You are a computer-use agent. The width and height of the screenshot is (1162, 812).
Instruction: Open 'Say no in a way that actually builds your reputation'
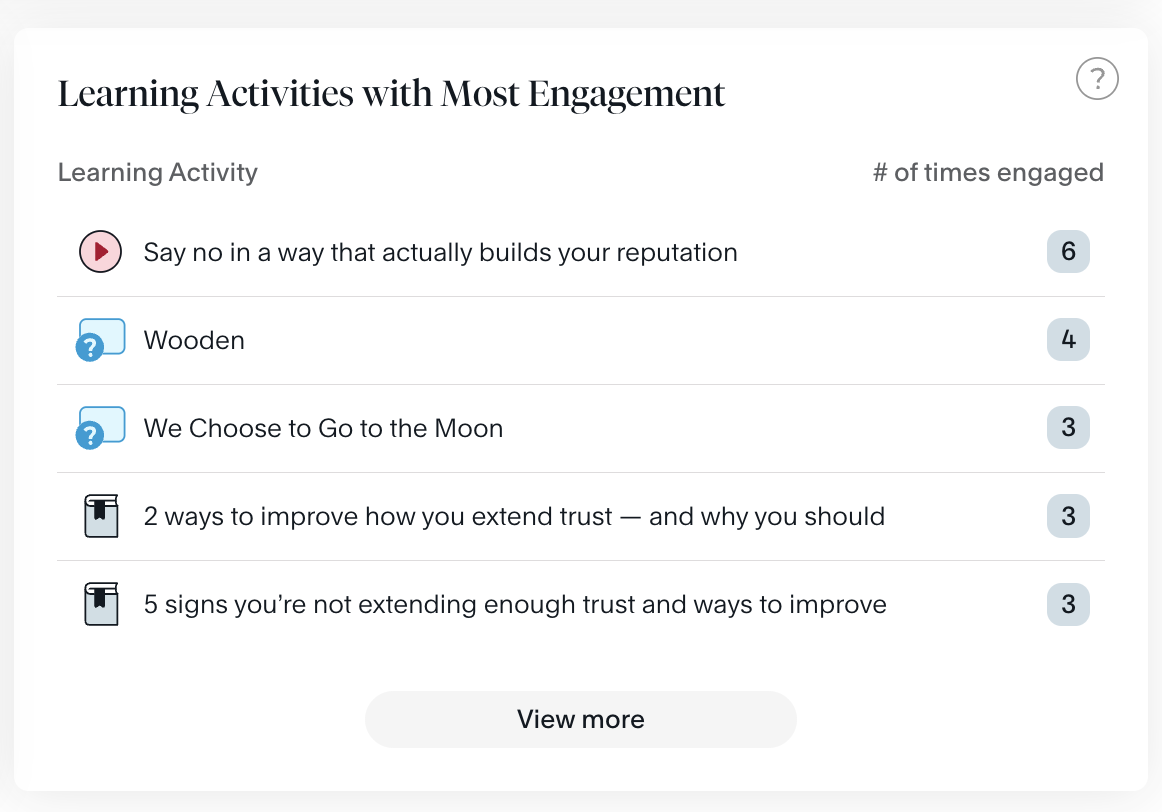tap(440, 252)
